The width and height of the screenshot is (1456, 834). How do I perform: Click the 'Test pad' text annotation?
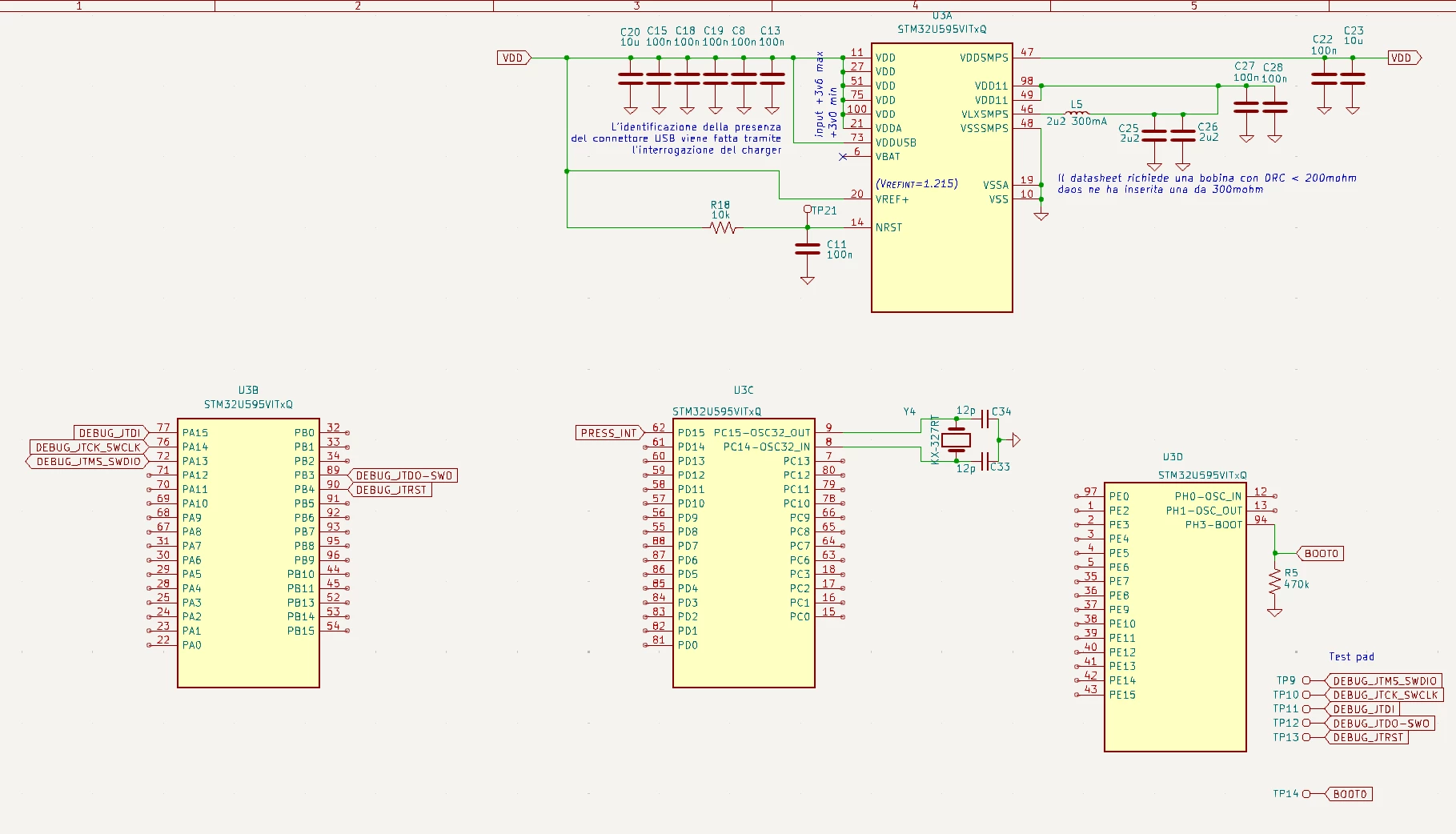tap(1351, 657)
